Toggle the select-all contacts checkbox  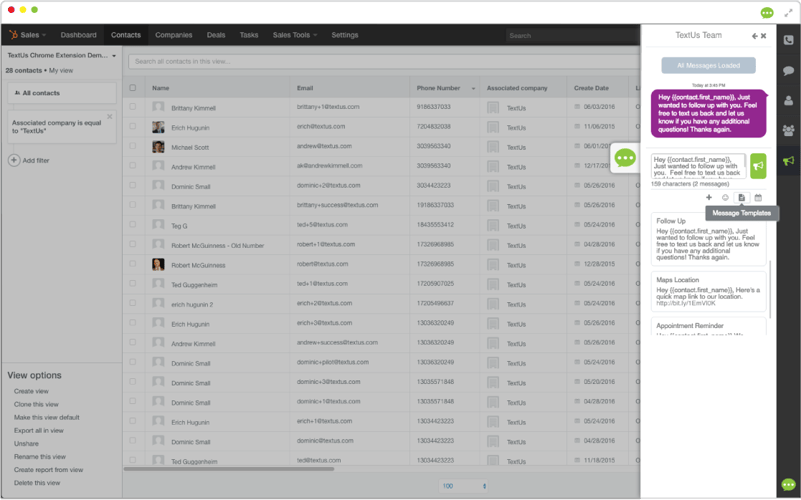click(133, 88)
